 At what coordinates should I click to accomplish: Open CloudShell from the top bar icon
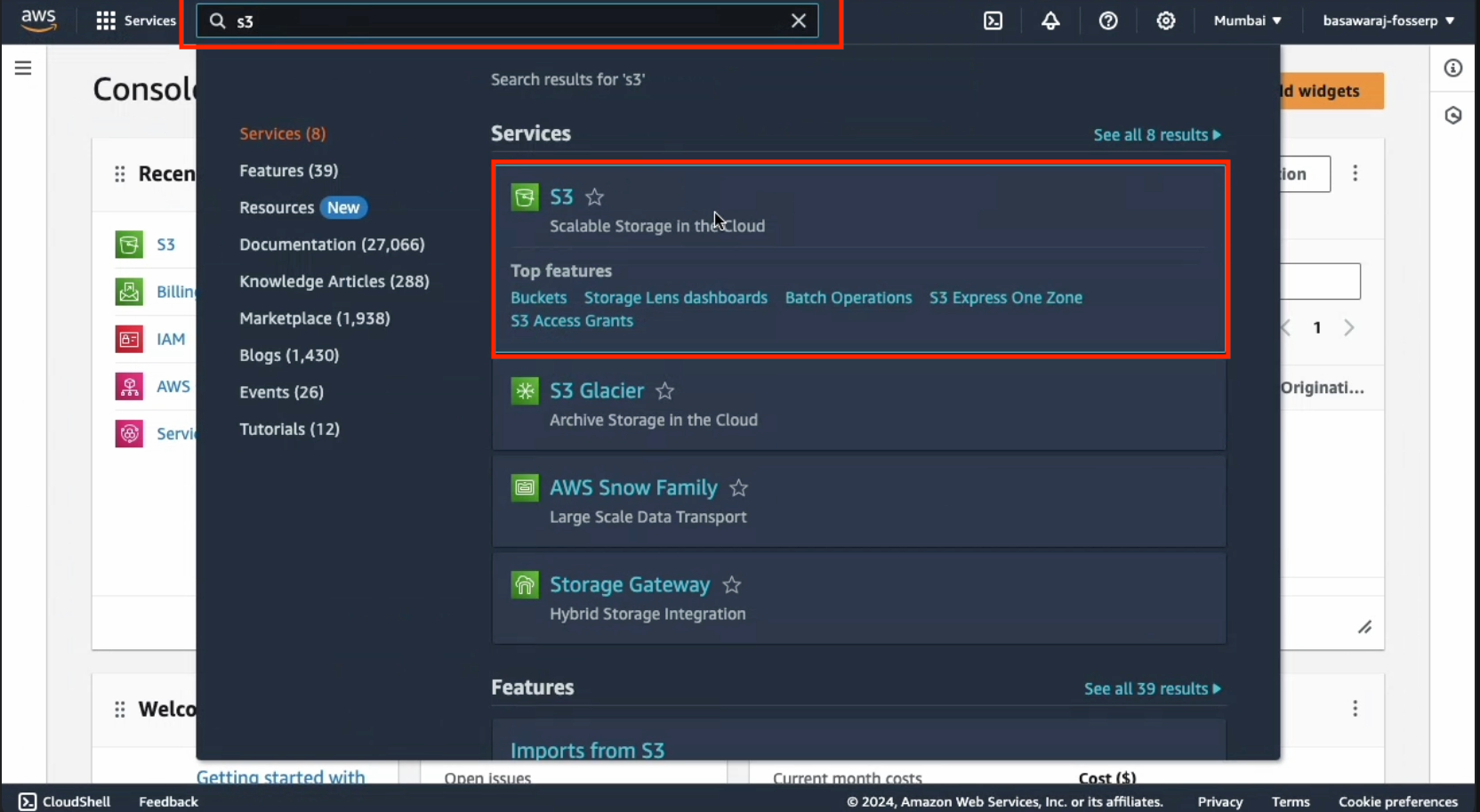[993, 20]
